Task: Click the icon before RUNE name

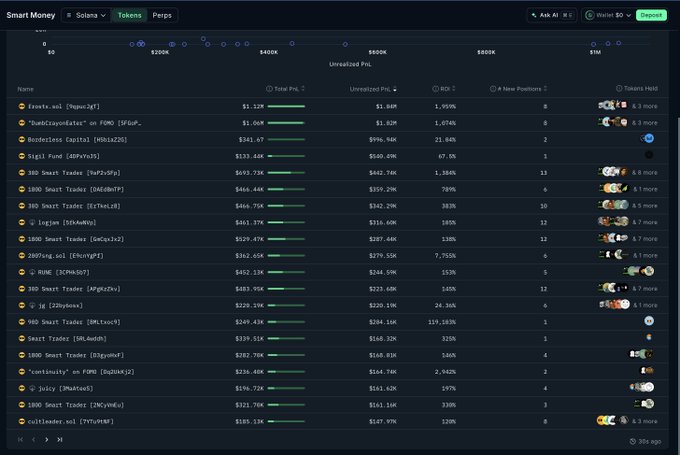Action: pos(32,272)
